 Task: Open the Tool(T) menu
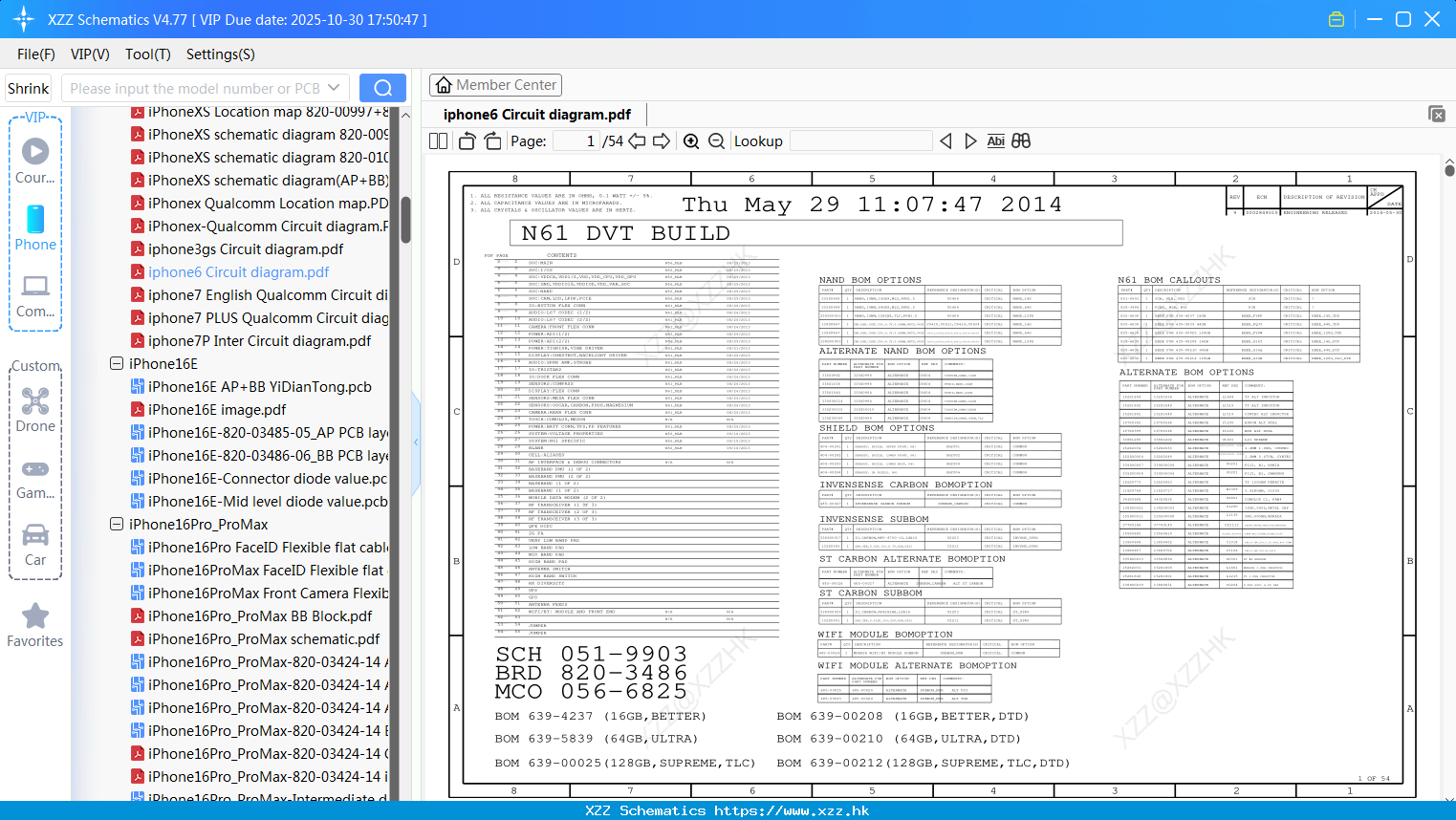pos(148,54)
